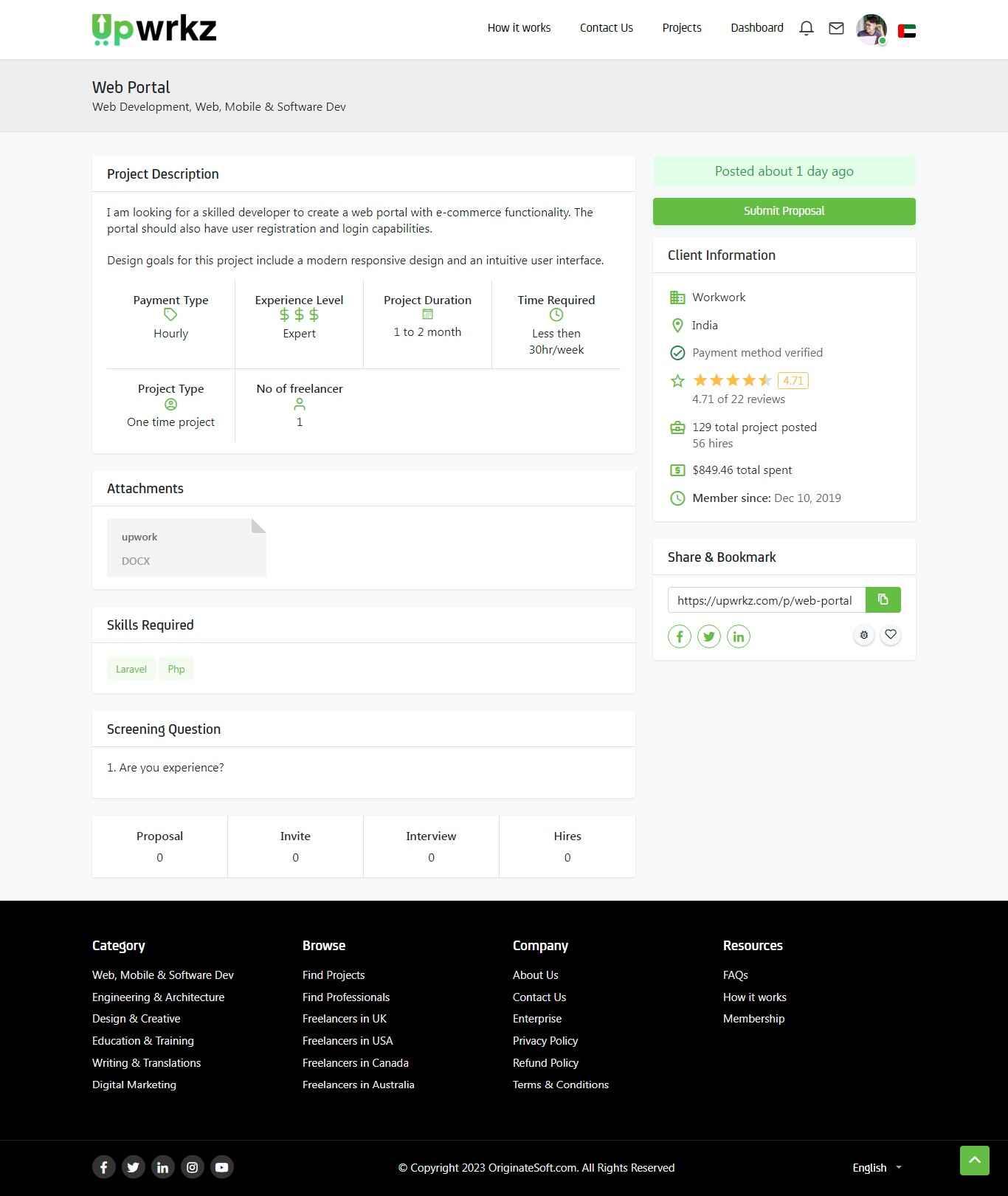The width and height of the screenshot is (1008, 1196).
Task: Open footer Instagram social icon
Action: tap(192, 1167)
